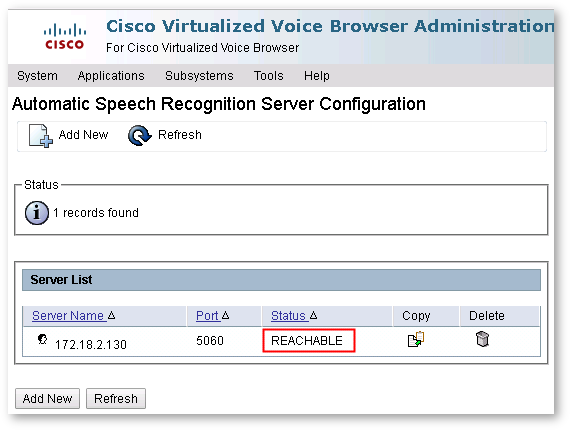Image resolution: width=570 pixels, height=430 pixels.
Task: Open server entry 172.18.2.130
Action: (91, 344)
